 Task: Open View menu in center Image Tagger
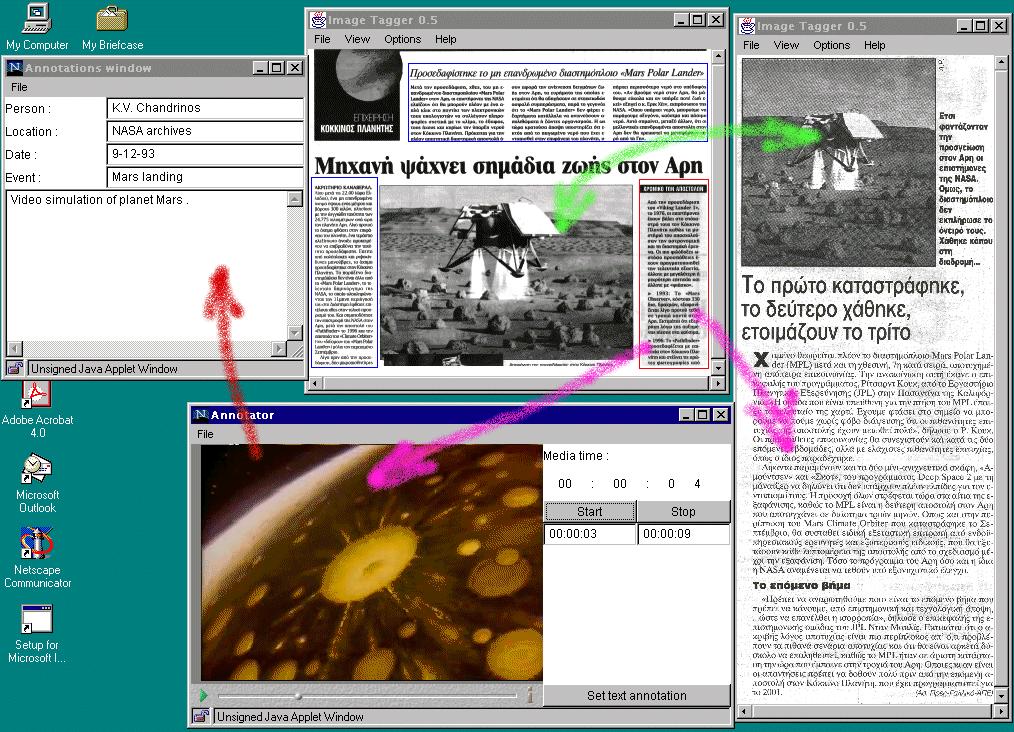[x=357, y=39]
